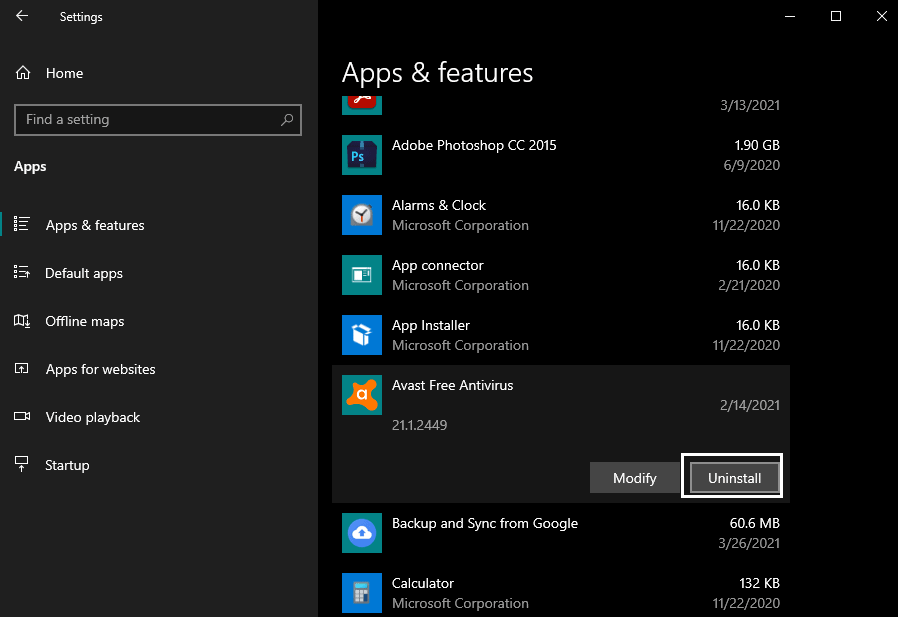Open Apps for websites settings
The width and height of the screenshot is (898, 617).
point(100,370)
